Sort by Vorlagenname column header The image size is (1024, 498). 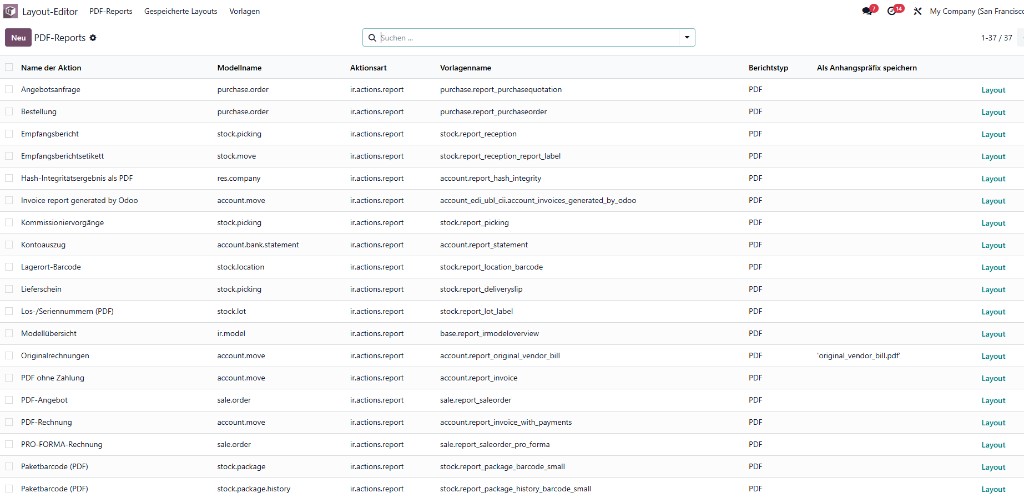[466, 68]
